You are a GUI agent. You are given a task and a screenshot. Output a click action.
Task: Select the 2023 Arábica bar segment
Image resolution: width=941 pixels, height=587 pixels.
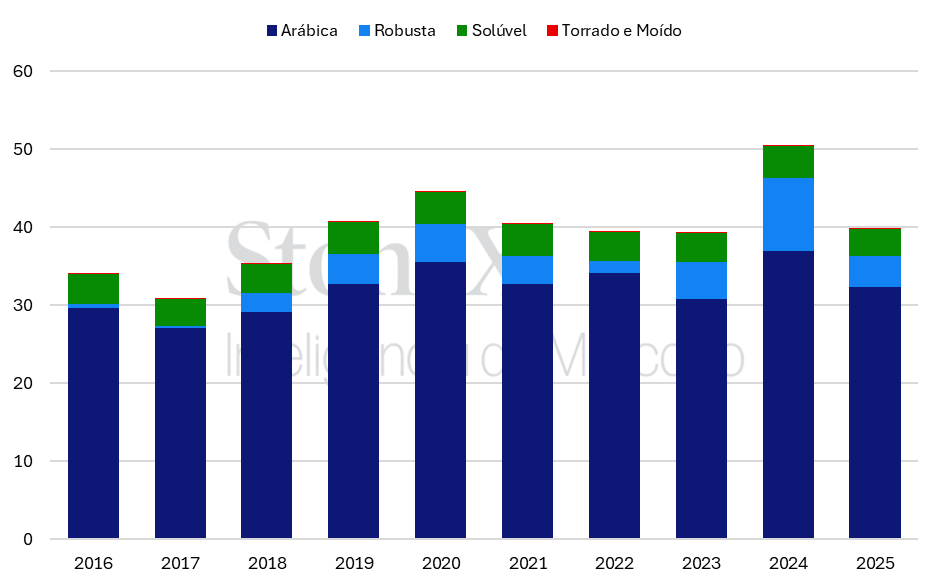702,419
